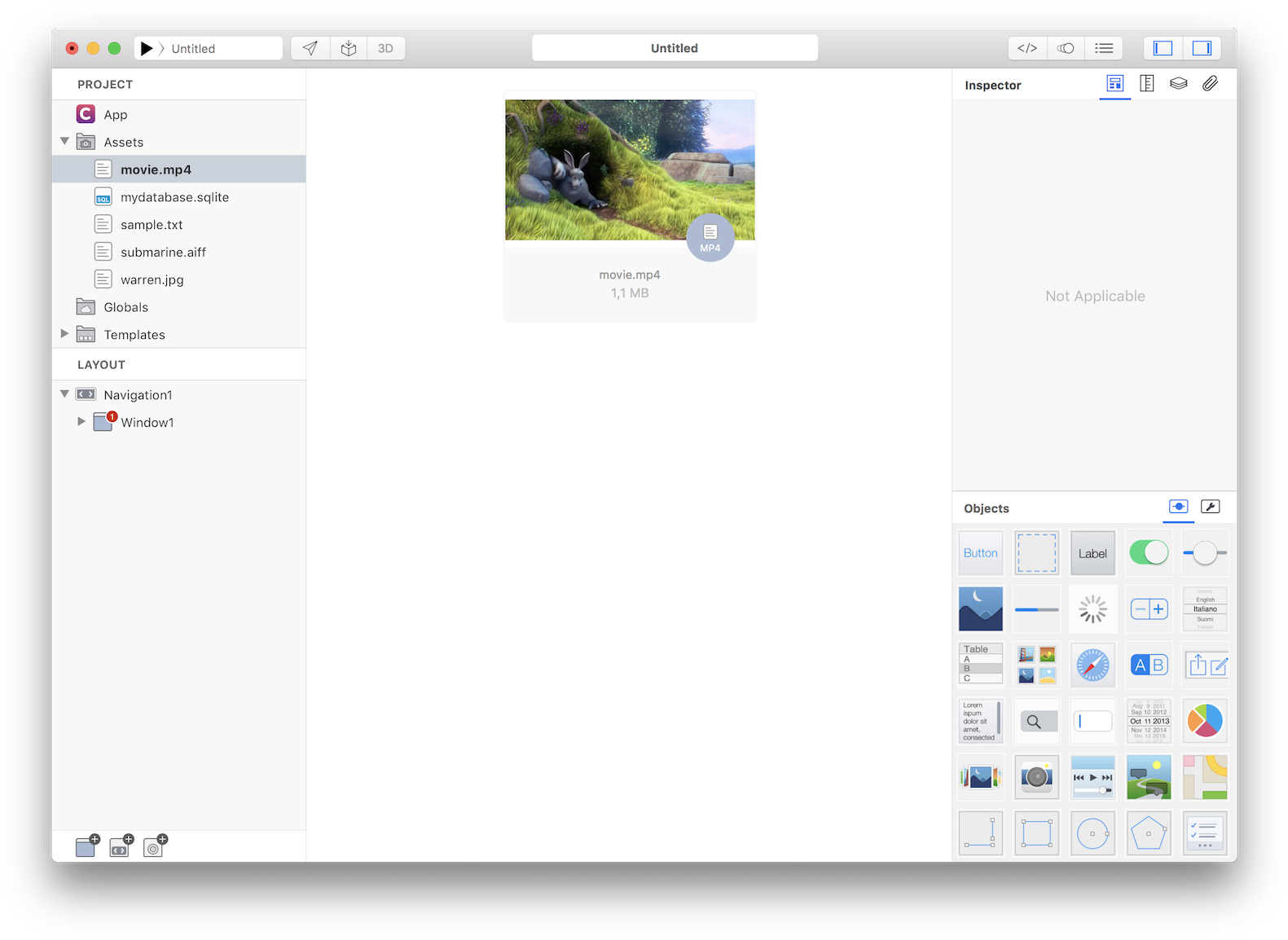Pick the Slider object

tap(1205, 553)
